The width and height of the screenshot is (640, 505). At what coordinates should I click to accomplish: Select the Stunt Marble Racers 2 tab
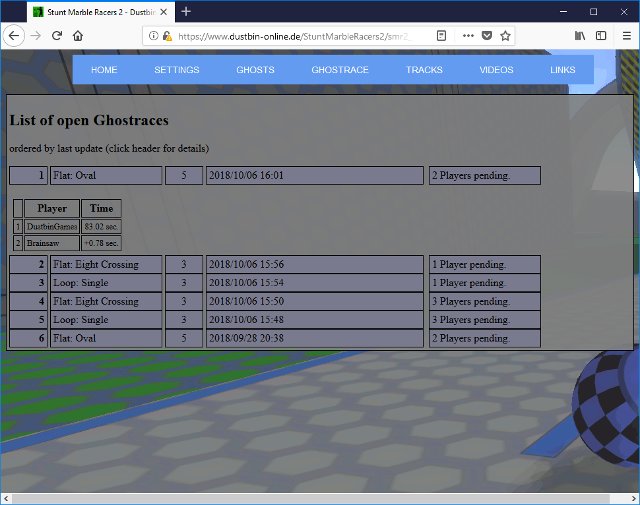(x=101, y=12)
